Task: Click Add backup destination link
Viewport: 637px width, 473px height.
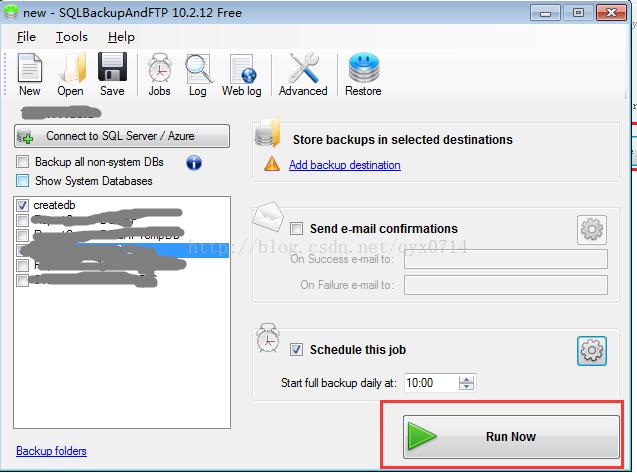Action: tap(344, 165)
